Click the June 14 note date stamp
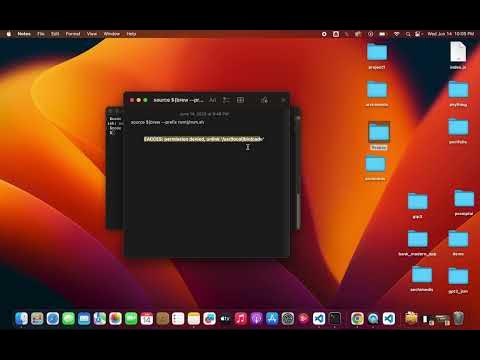480x360 pixels. click(x=204, y=114)
